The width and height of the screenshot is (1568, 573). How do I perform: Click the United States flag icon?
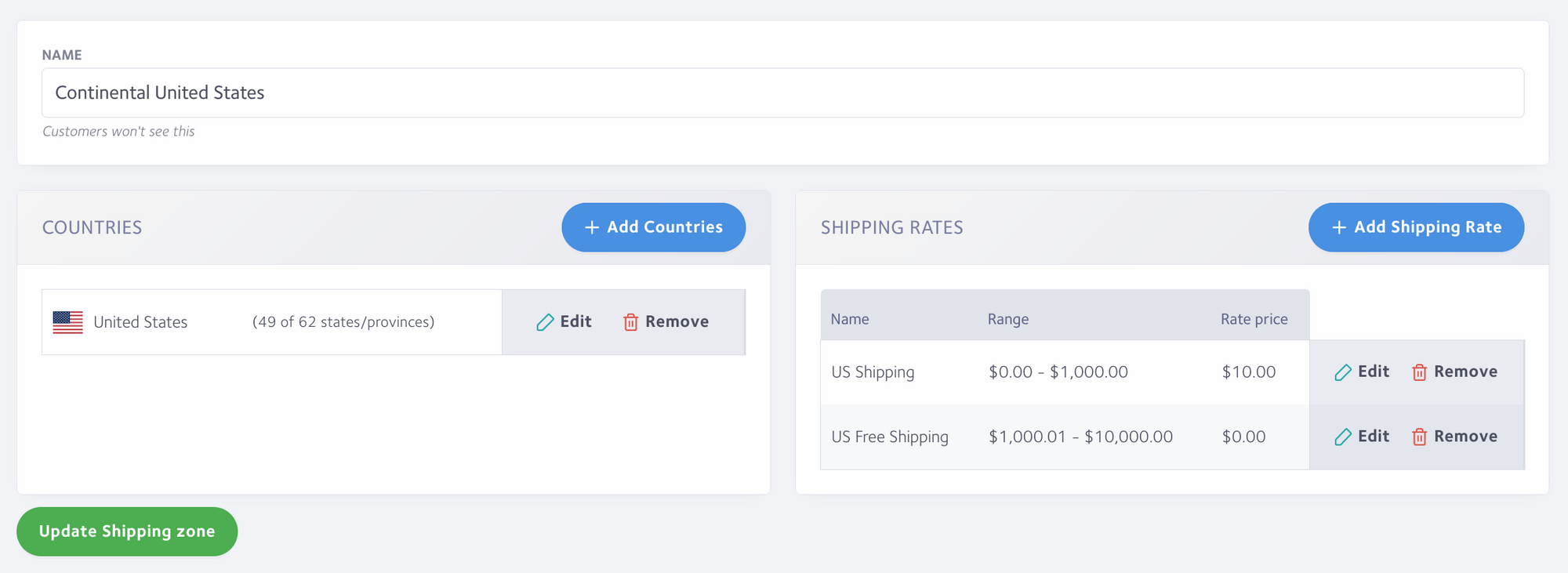point(67,322)
